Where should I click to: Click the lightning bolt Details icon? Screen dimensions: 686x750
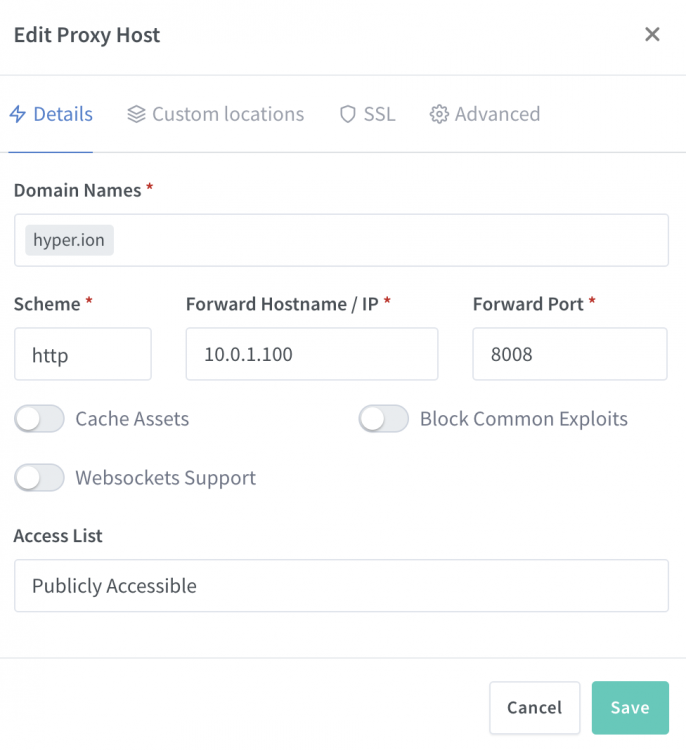(18, 114)
